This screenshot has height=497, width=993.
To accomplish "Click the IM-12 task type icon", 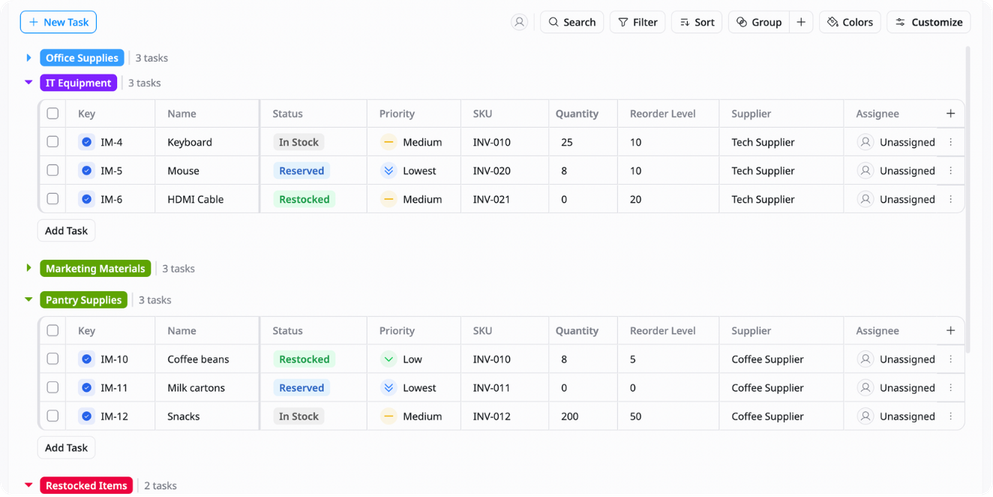I will tap(87, 416).
